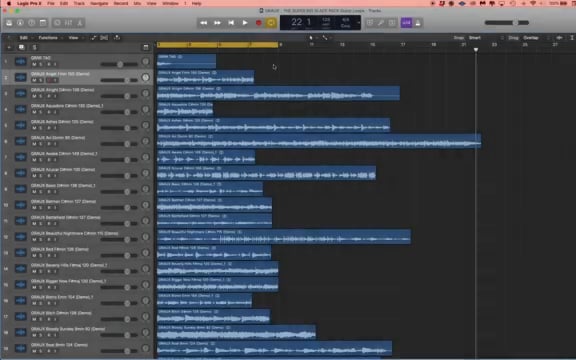Open the Record menu
This screenshot has width=576, height=360.
[120, 3]
